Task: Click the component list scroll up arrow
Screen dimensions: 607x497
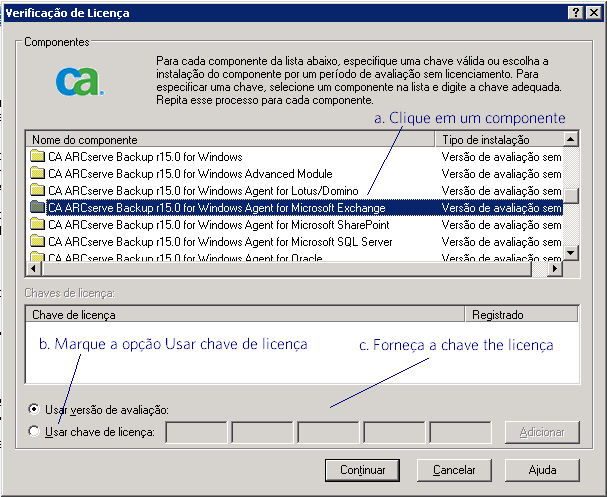Action: click(x=570, y=140)
